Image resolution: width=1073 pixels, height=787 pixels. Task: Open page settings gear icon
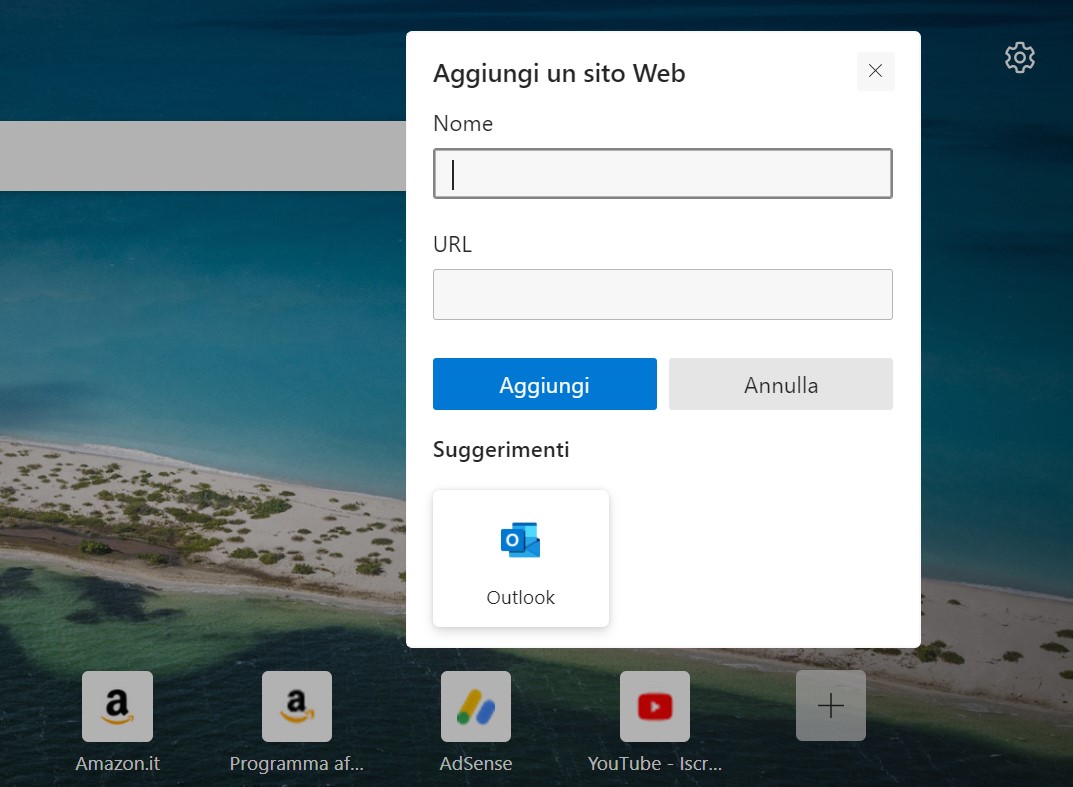pyautogui.click(x=1020, y=57)
